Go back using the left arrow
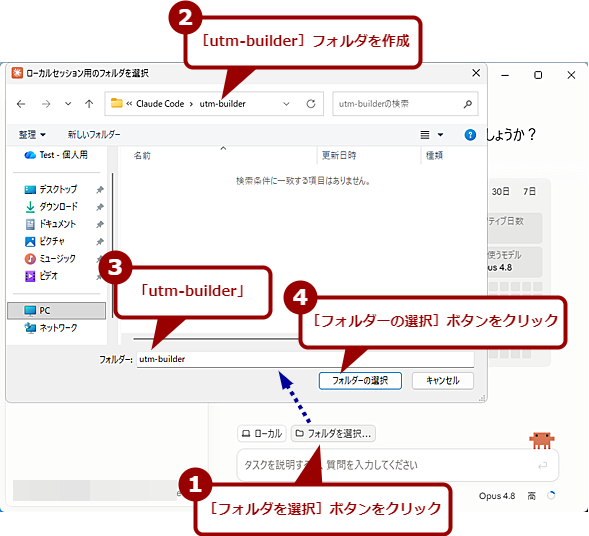This screenshot has height=536, width=589. pos(21,104)
